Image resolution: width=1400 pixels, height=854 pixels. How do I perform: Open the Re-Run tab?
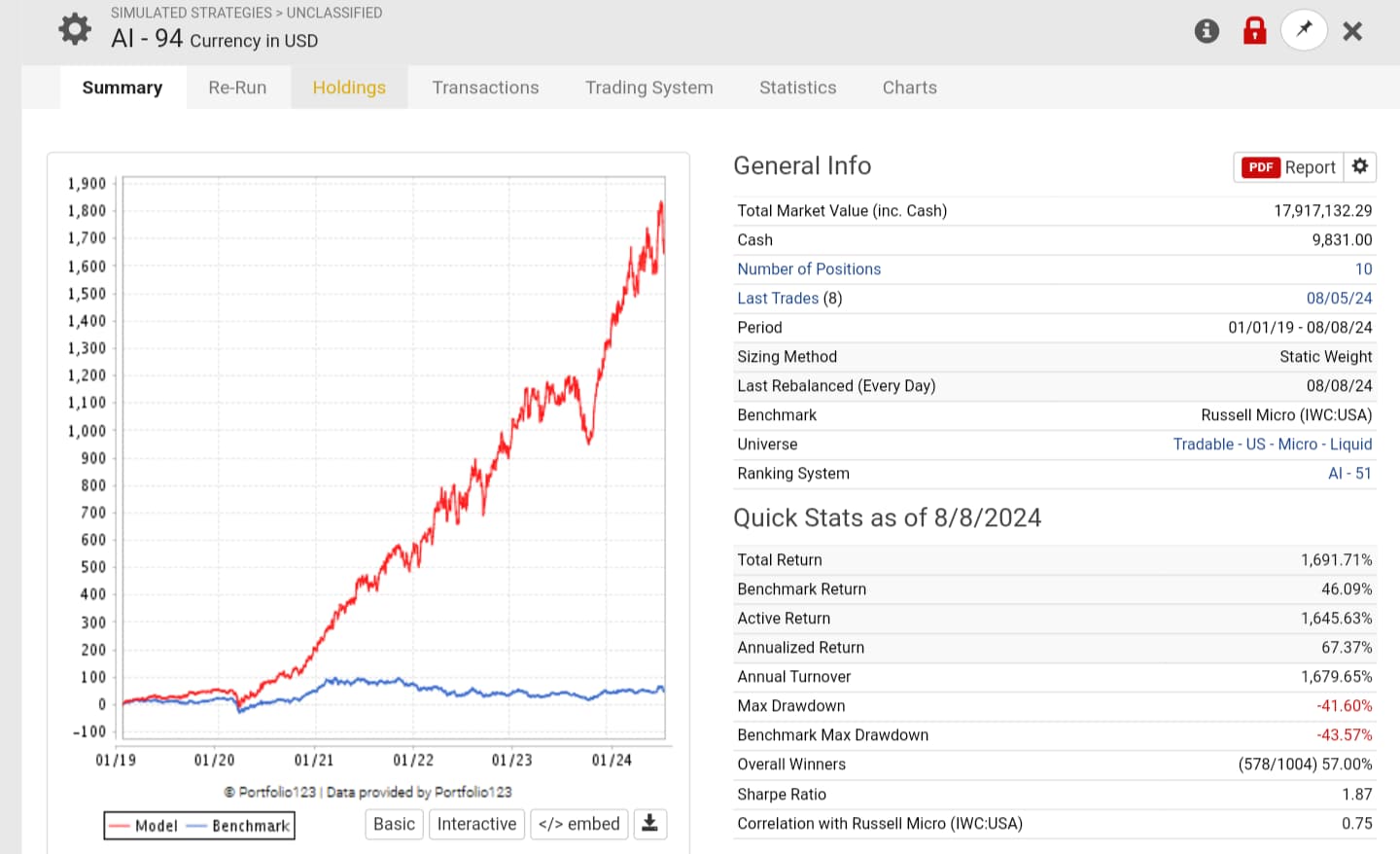[x=237, y=88]
